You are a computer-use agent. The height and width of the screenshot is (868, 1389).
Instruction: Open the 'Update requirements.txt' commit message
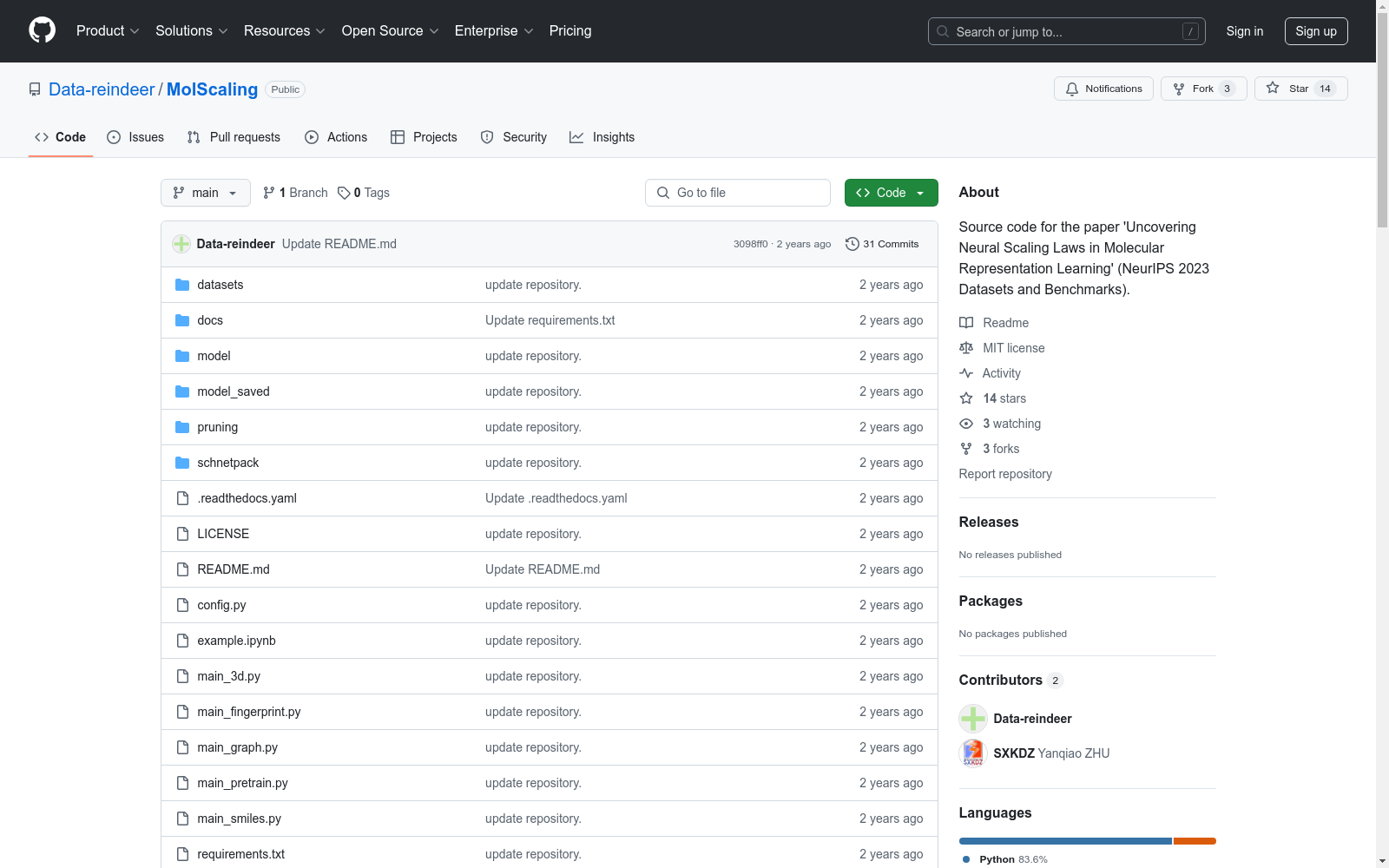[550, 320]
